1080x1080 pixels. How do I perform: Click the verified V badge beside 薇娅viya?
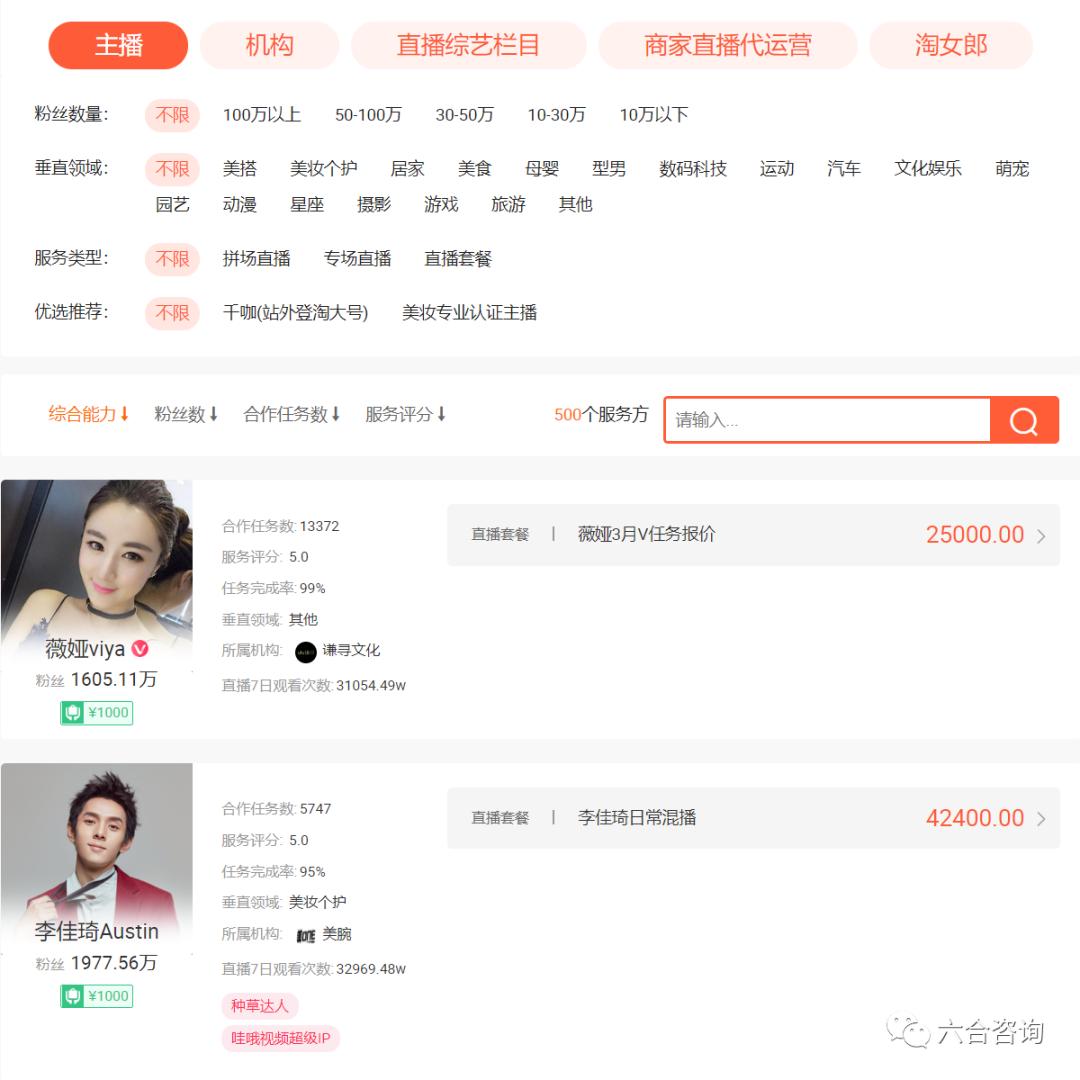[141, 648]
